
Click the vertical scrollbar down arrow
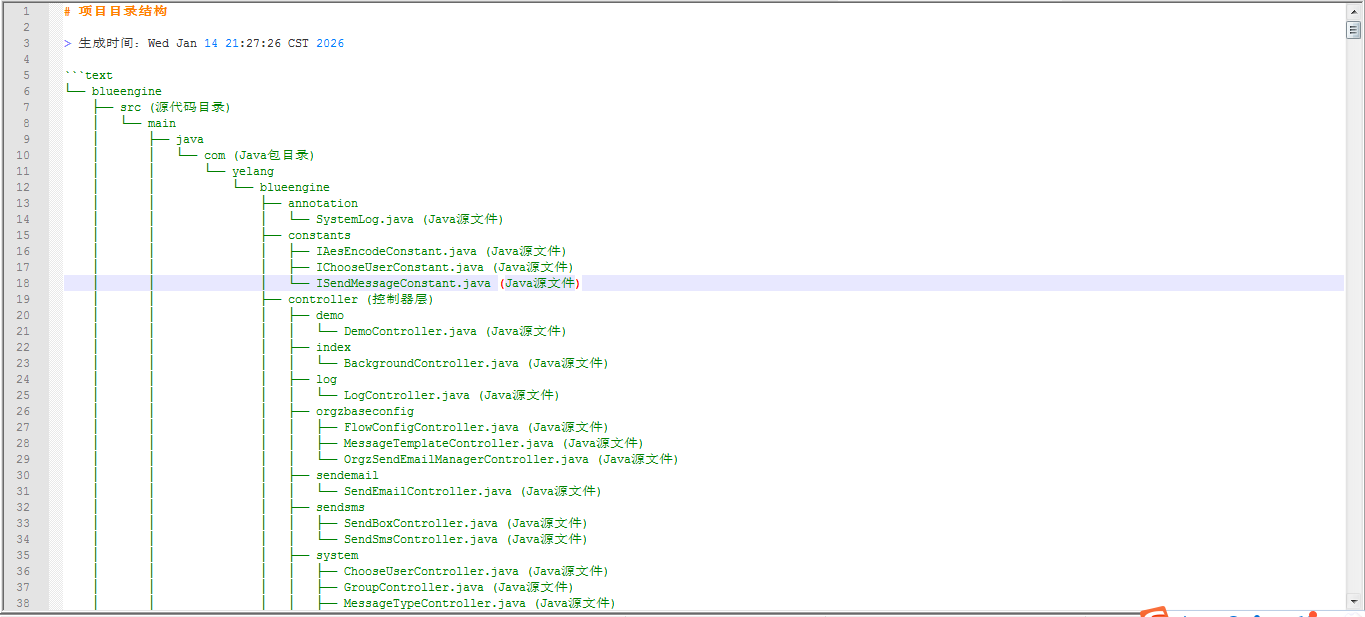1354,602
